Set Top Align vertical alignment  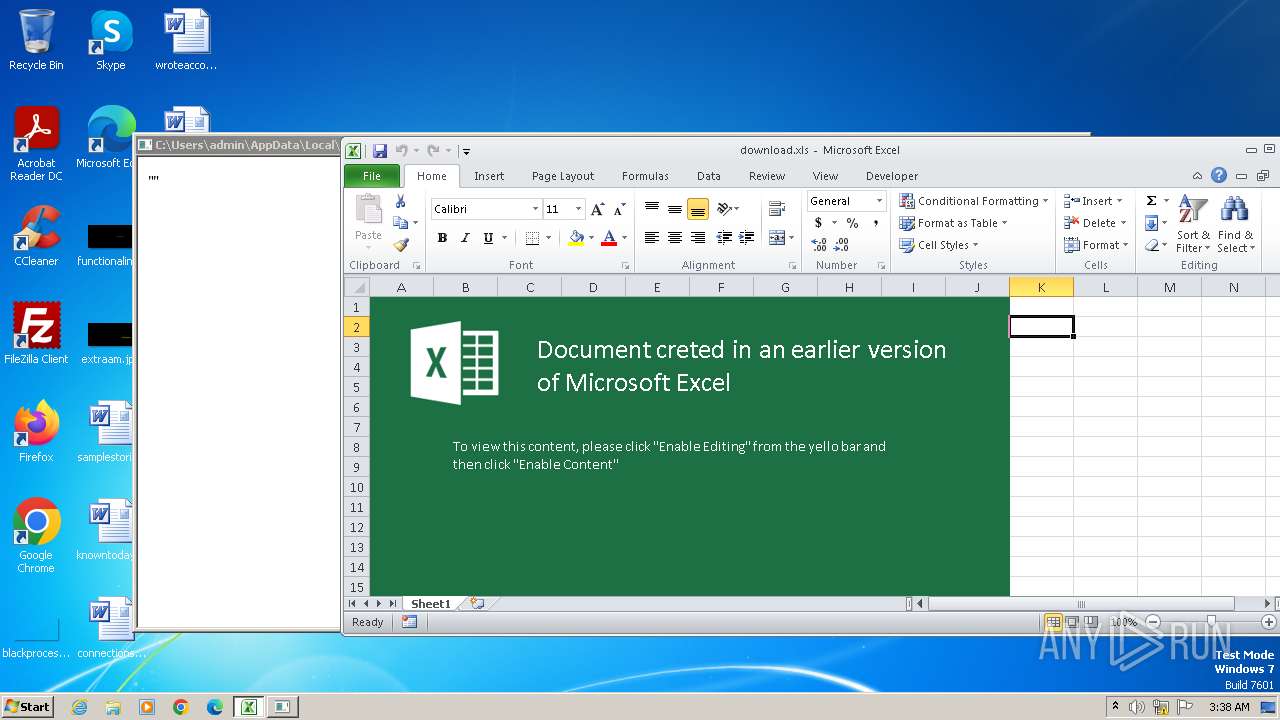coord(652,209)
